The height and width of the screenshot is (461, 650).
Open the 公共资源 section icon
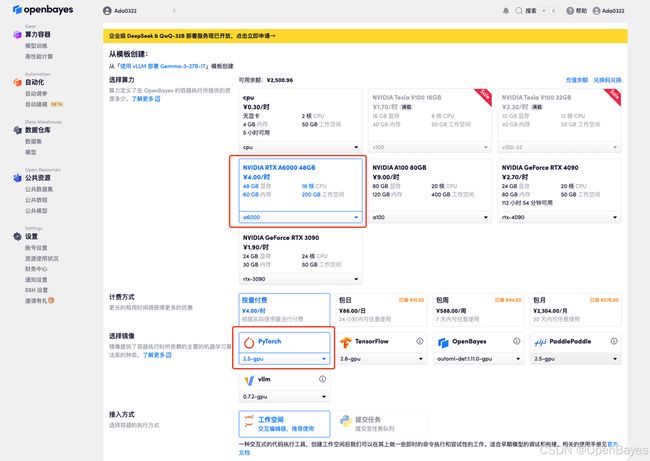[17, 177]
